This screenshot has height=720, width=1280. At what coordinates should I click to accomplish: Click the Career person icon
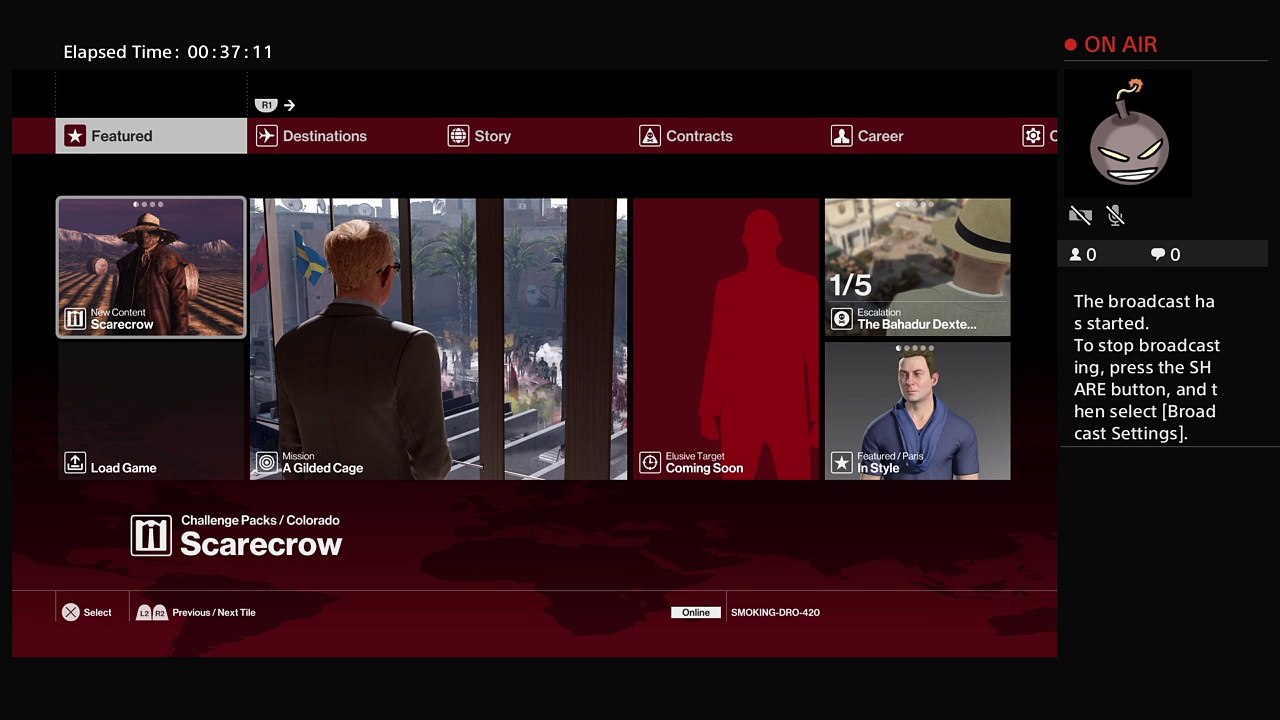click(x=842, y=136)
